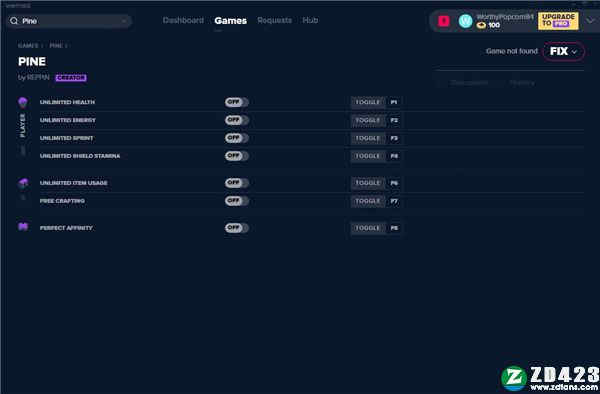This screenshot has width=600, height=394.
Task: Click the F2 hotkey label
Action: (394, 120)
